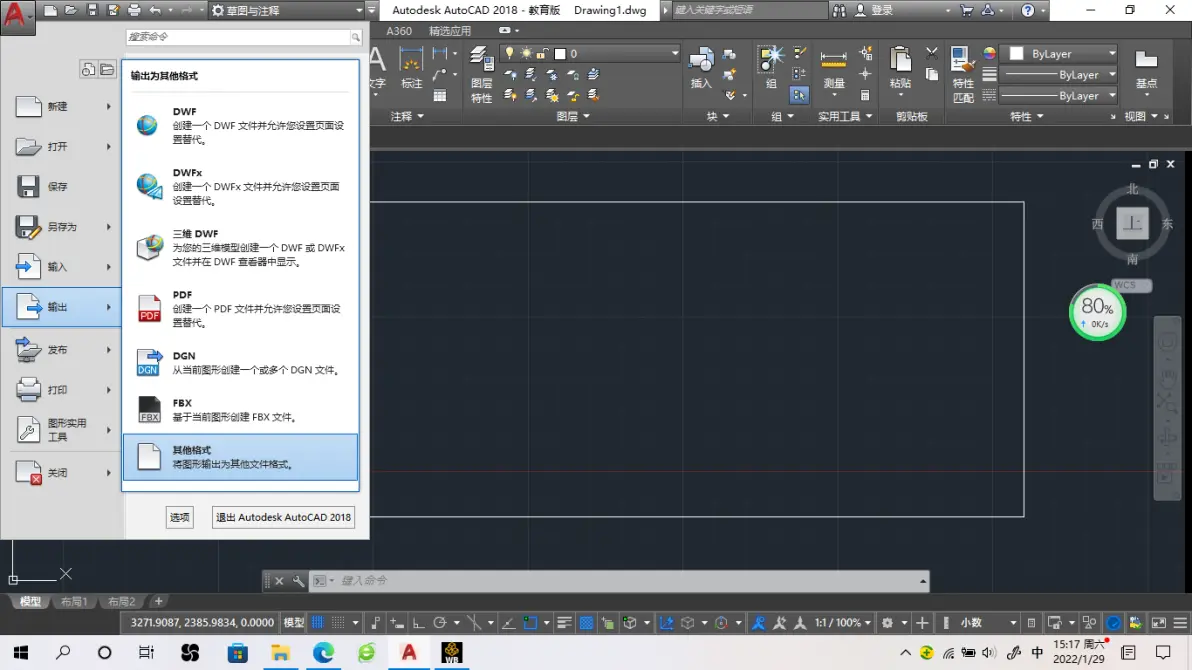
Task: Click the scissors cut icon in 剪贴板 panel
Action: pyautogui.click(x=932, y=53)
